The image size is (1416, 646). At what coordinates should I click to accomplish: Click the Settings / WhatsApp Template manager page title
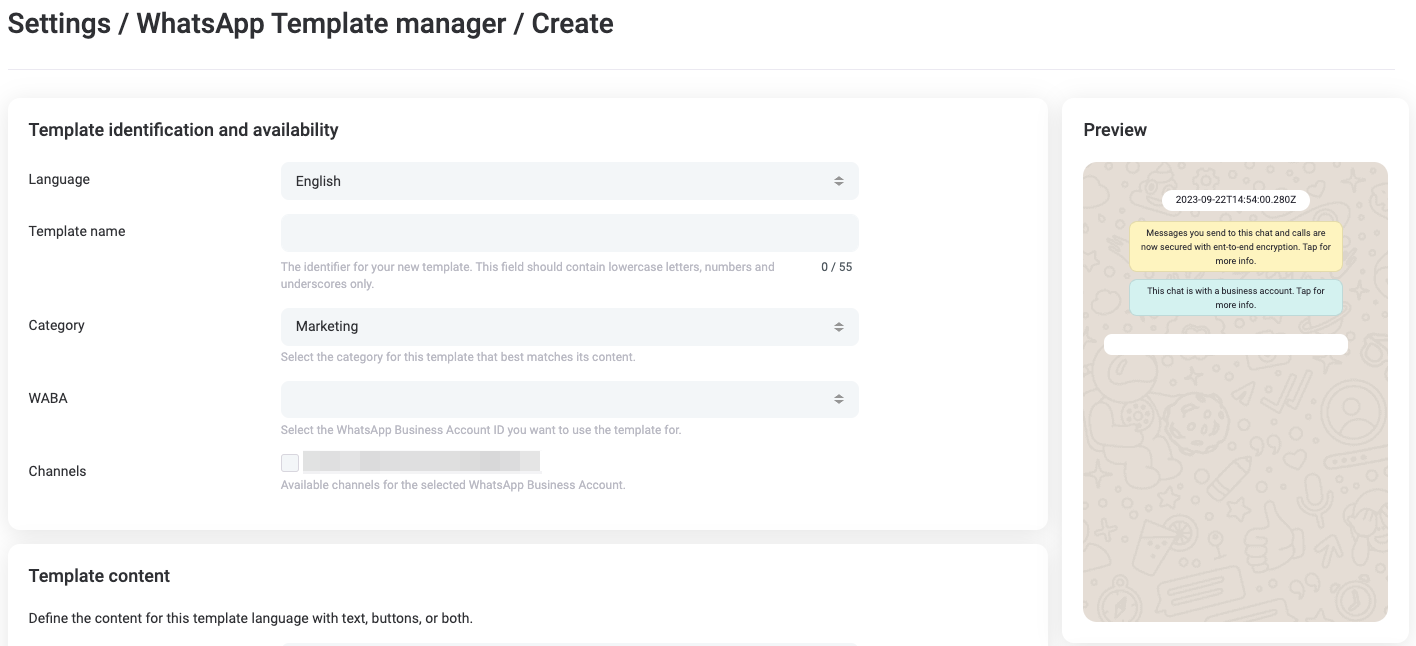(310, 24)
